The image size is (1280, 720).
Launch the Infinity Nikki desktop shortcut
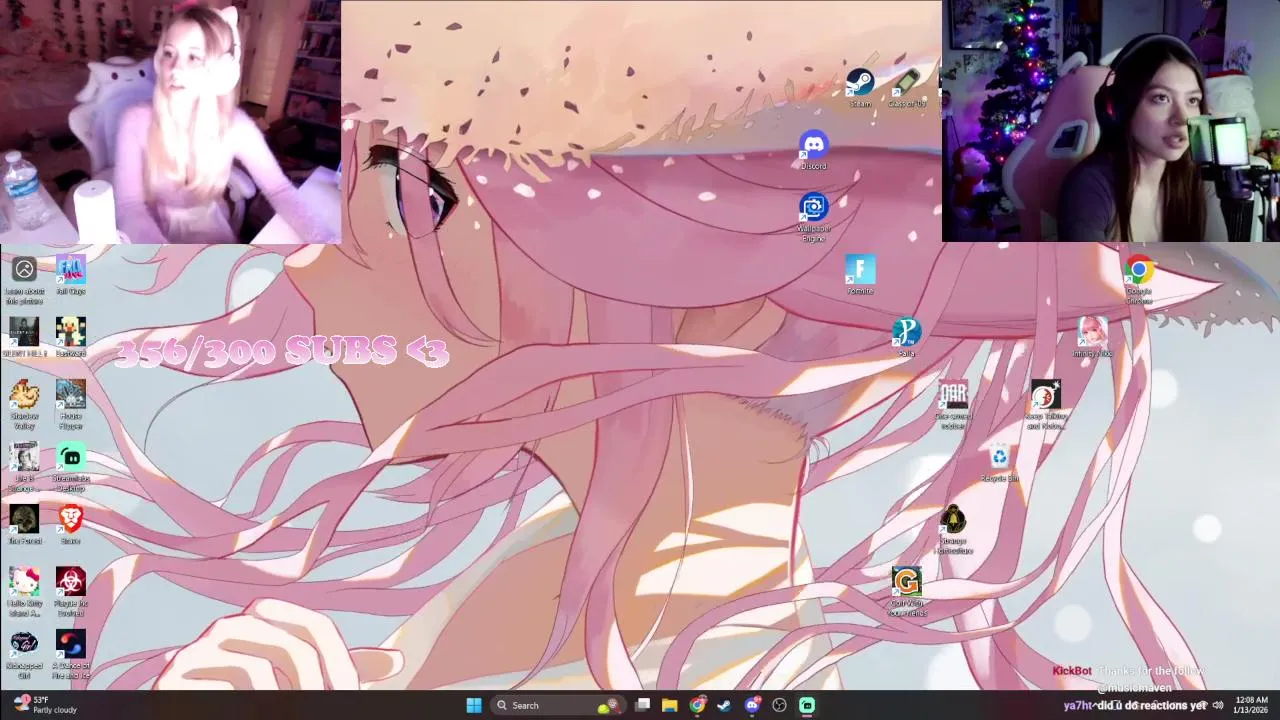point(1092,338)
